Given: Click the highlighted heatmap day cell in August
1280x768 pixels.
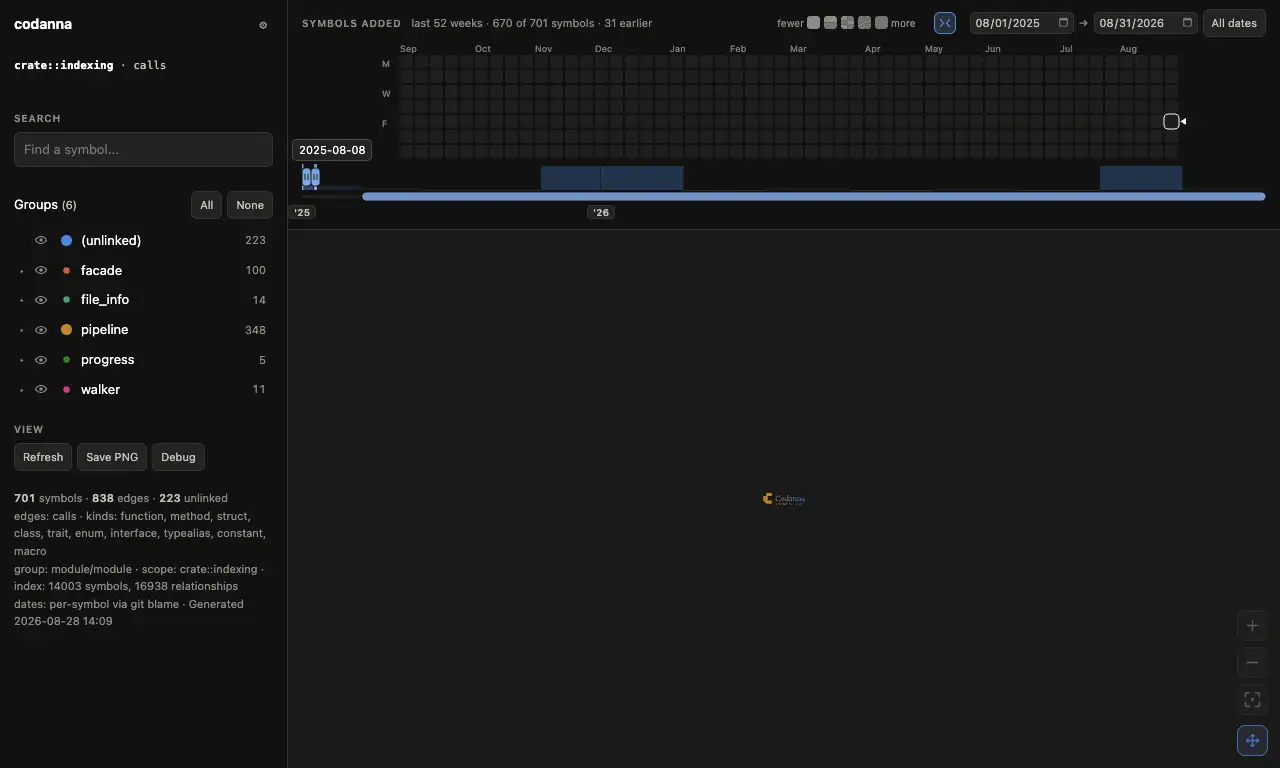Looking at the screenshot, I should (x=1171, y=122).
